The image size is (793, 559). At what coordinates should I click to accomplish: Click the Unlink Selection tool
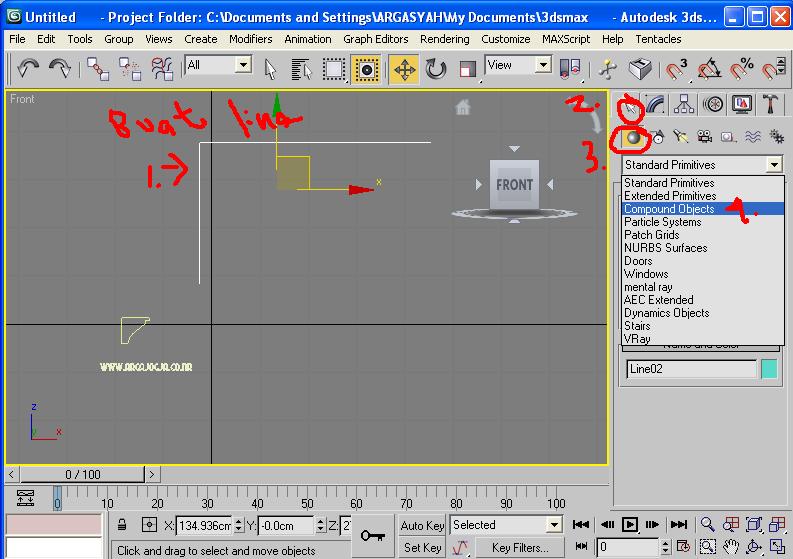pos(129,68)
